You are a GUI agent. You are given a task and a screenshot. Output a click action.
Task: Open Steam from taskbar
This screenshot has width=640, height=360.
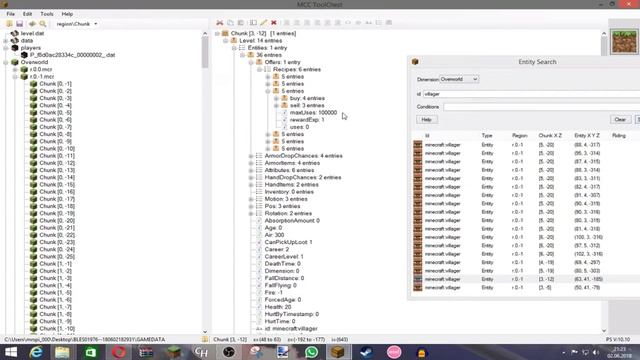[366, 352]
